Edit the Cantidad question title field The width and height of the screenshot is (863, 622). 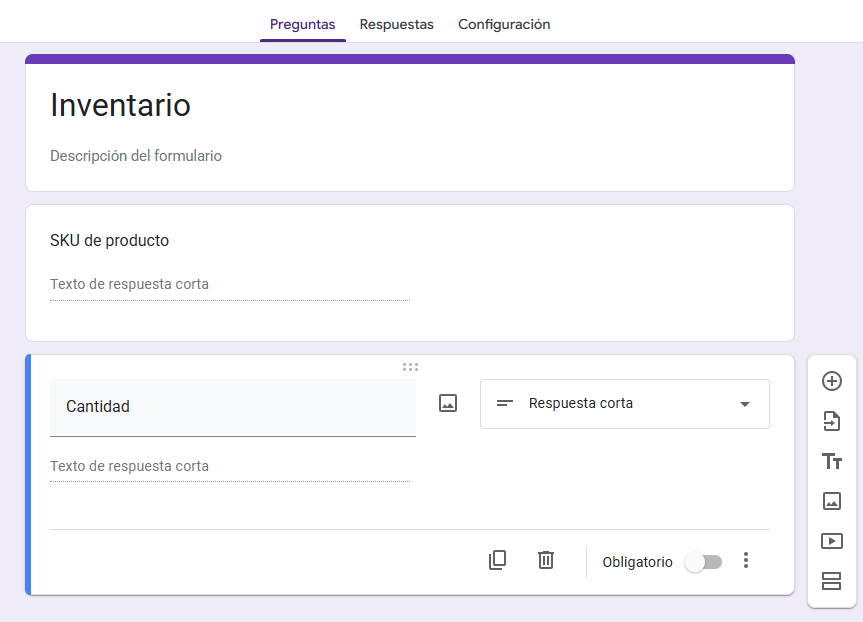(232, 407)
